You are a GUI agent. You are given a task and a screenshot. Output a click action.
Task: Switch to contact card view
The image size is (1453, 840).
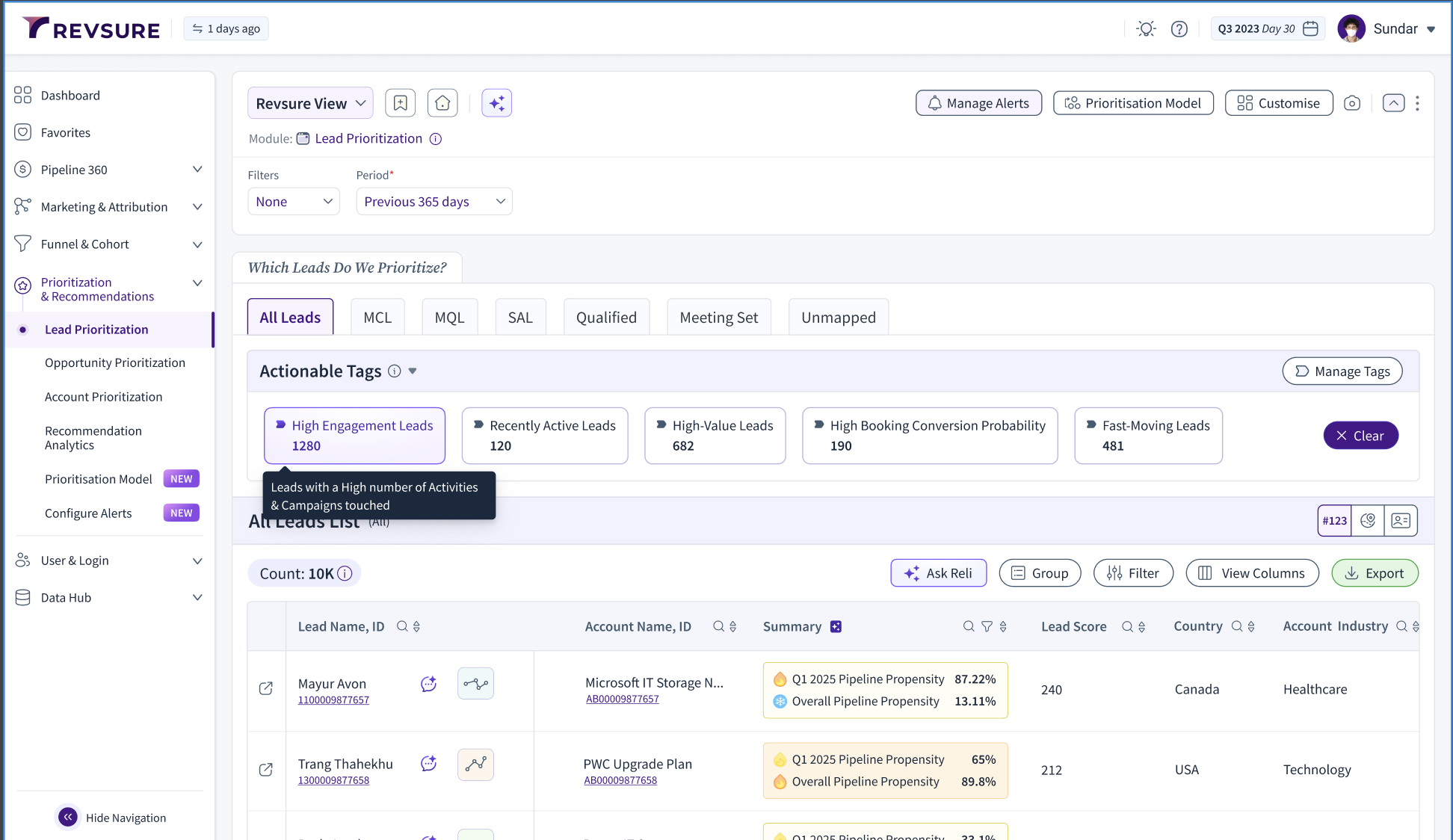1401,521
